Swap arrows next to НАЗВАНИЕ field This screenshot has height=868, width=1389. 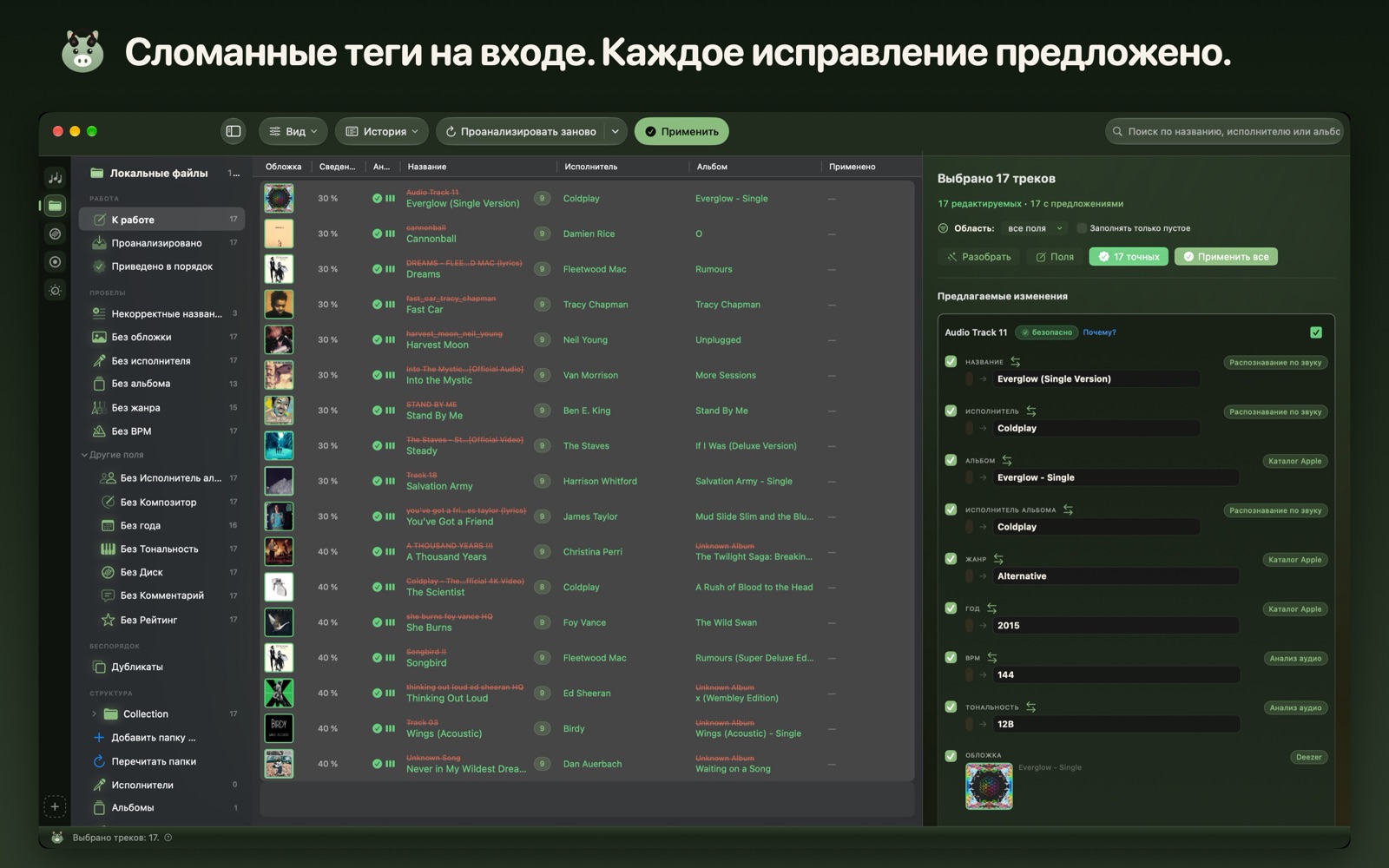point(1015,361)
